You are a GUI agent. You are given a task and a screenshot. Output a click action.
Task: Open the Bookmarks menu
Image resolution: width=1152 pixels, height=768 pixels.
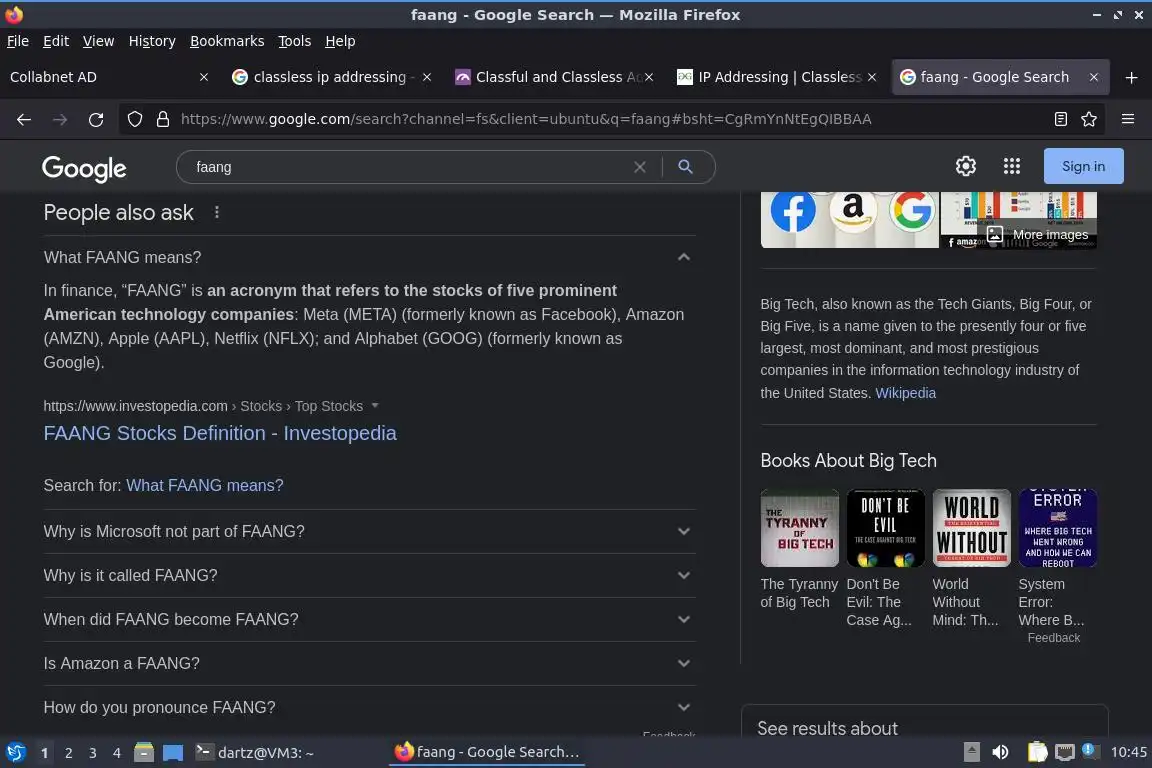227,41
